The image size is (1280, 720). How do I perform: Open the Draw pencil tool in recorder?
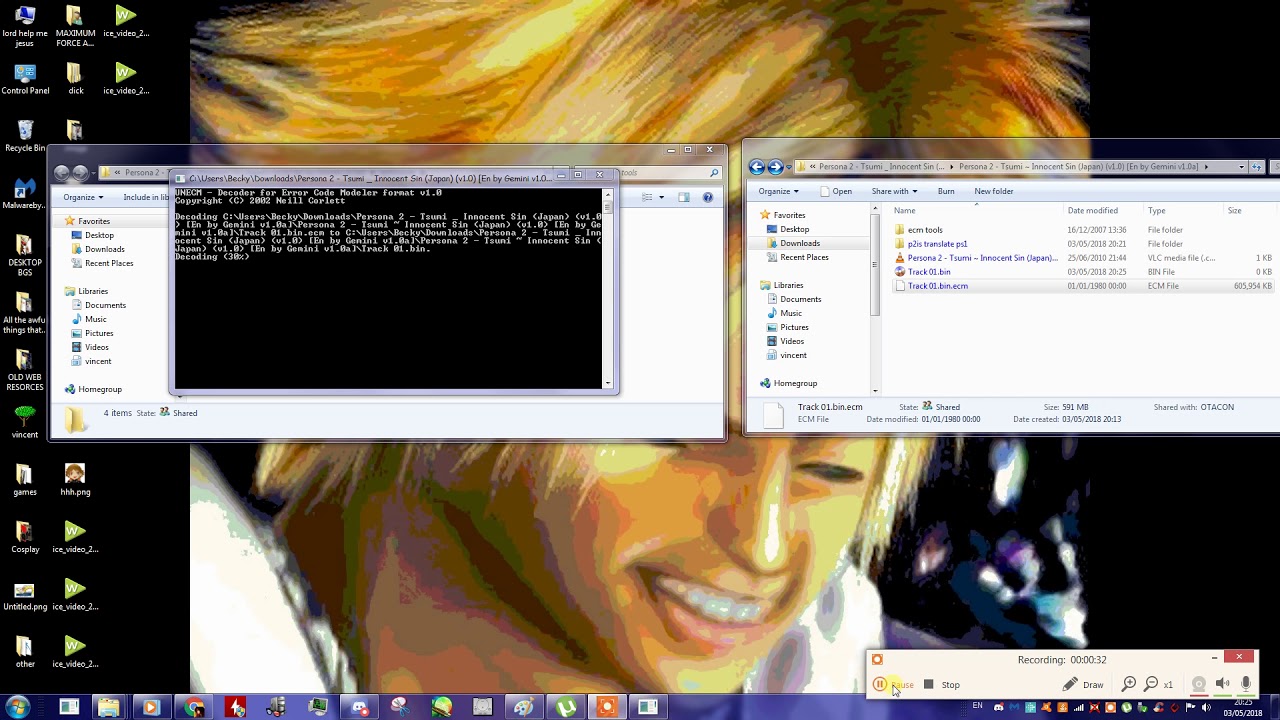(1082, 685)
